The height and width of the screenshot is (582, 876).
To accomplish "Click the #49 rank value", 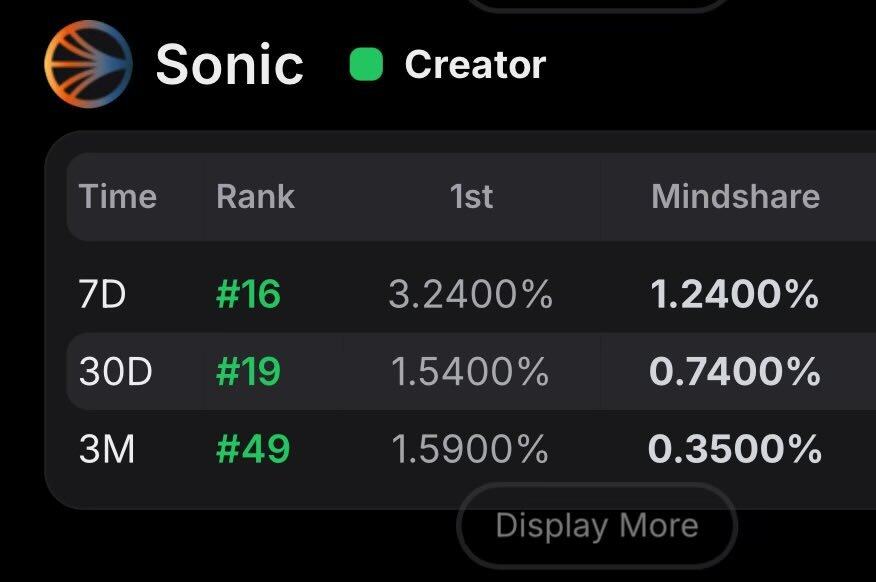I will [252, 449].
